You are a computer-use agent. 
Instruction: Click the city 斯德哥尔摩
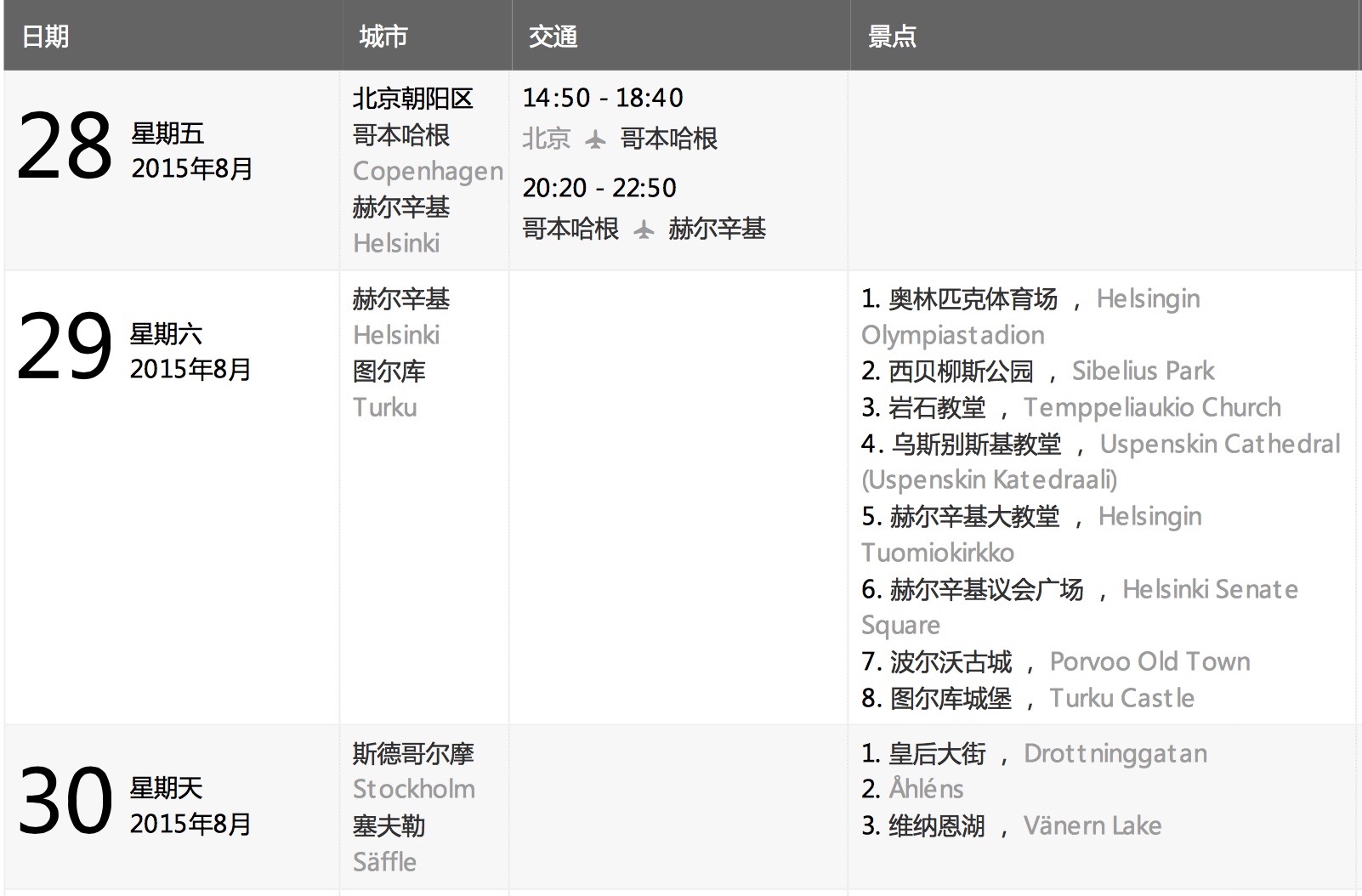click(x=413, y=754)
